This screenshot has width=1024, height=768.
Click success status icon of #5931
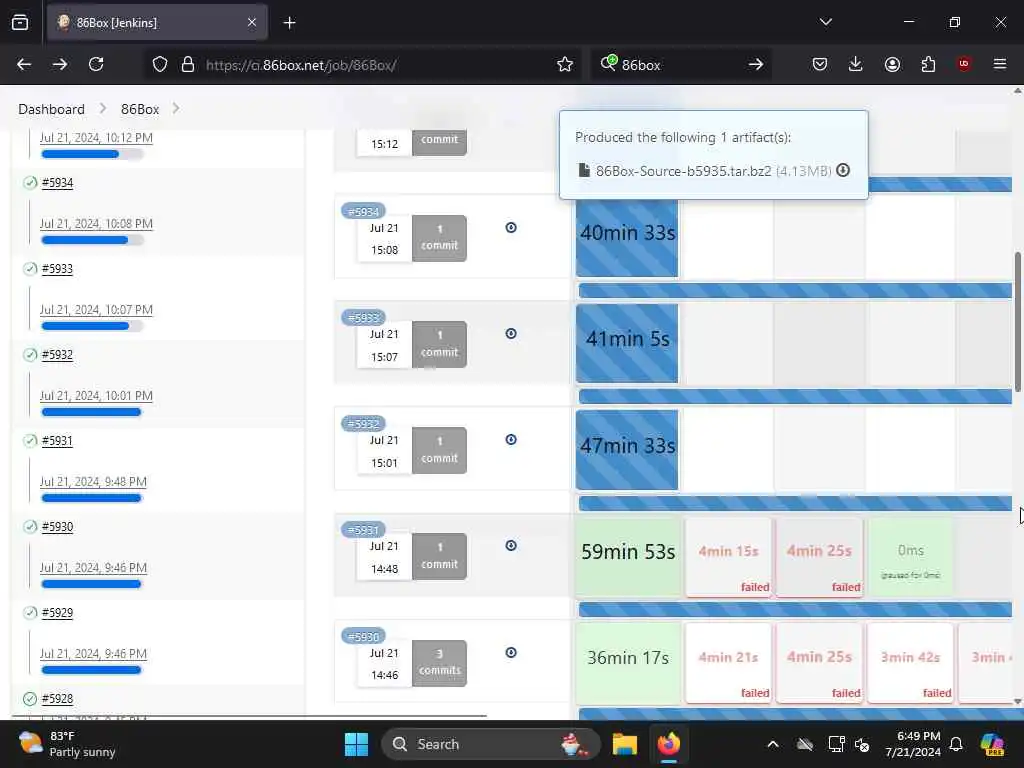pos(30,441)
